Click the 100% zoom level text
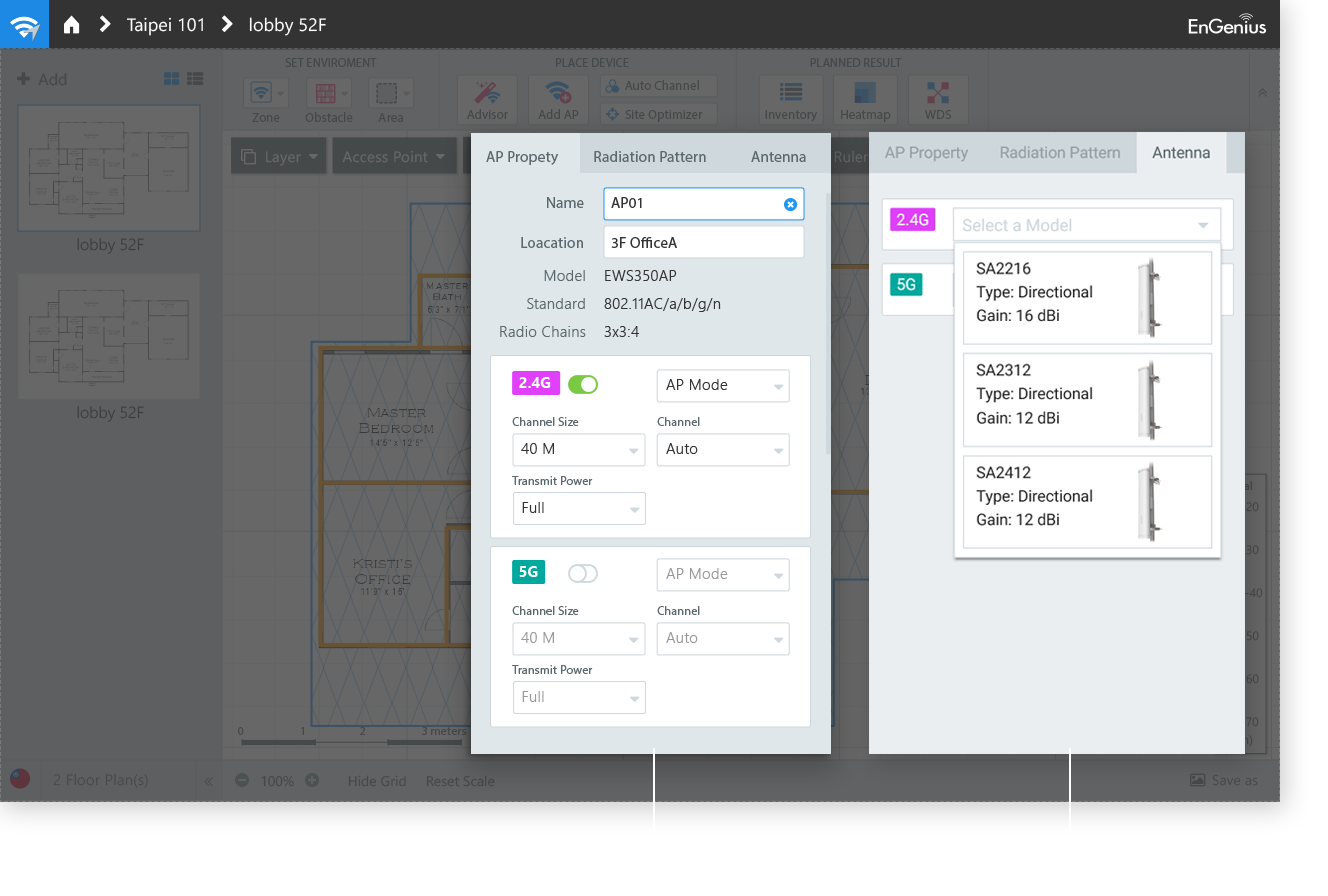1328x896 pixels. [278, 781]
